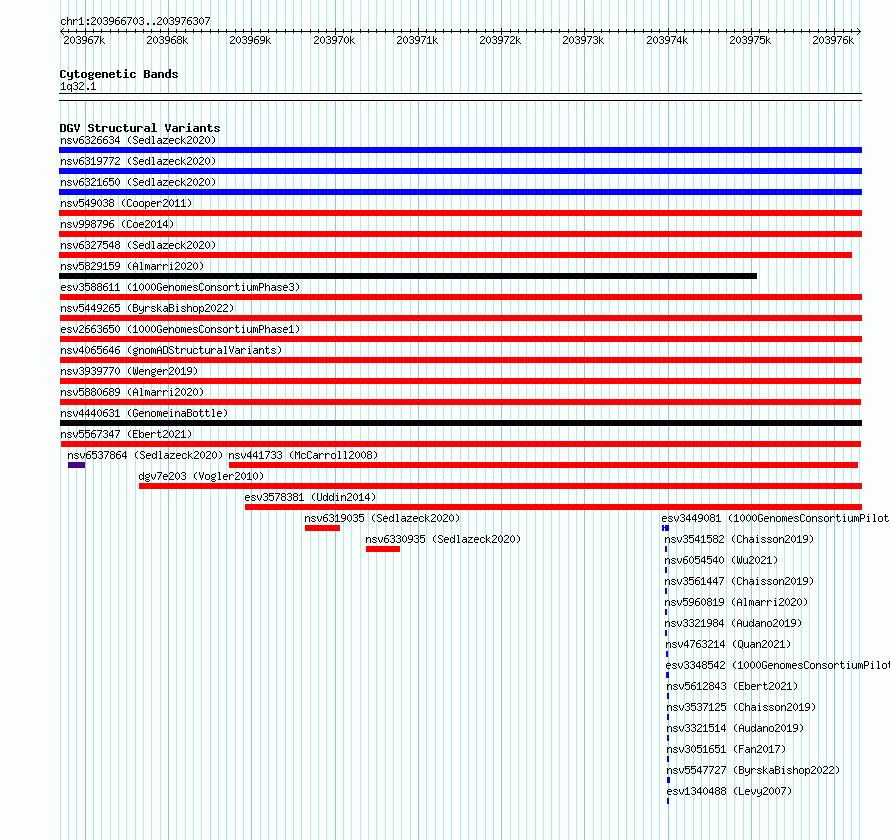This screenshot has height=840, width=890.
Task: Select nsv441733 (McCarroll2008) label
Action: (x=303, y=455)
